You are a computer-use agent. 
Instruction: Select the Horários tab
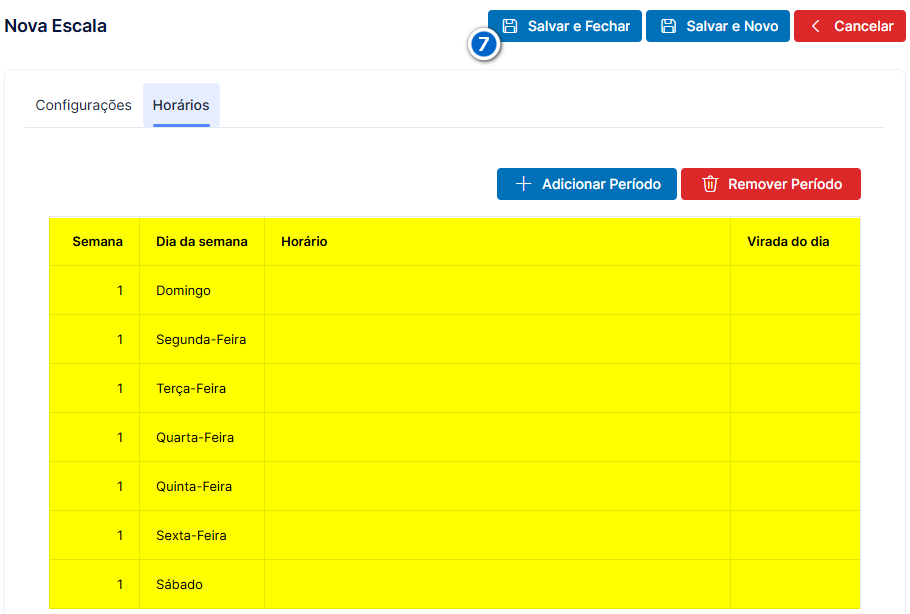pos(181,105)
